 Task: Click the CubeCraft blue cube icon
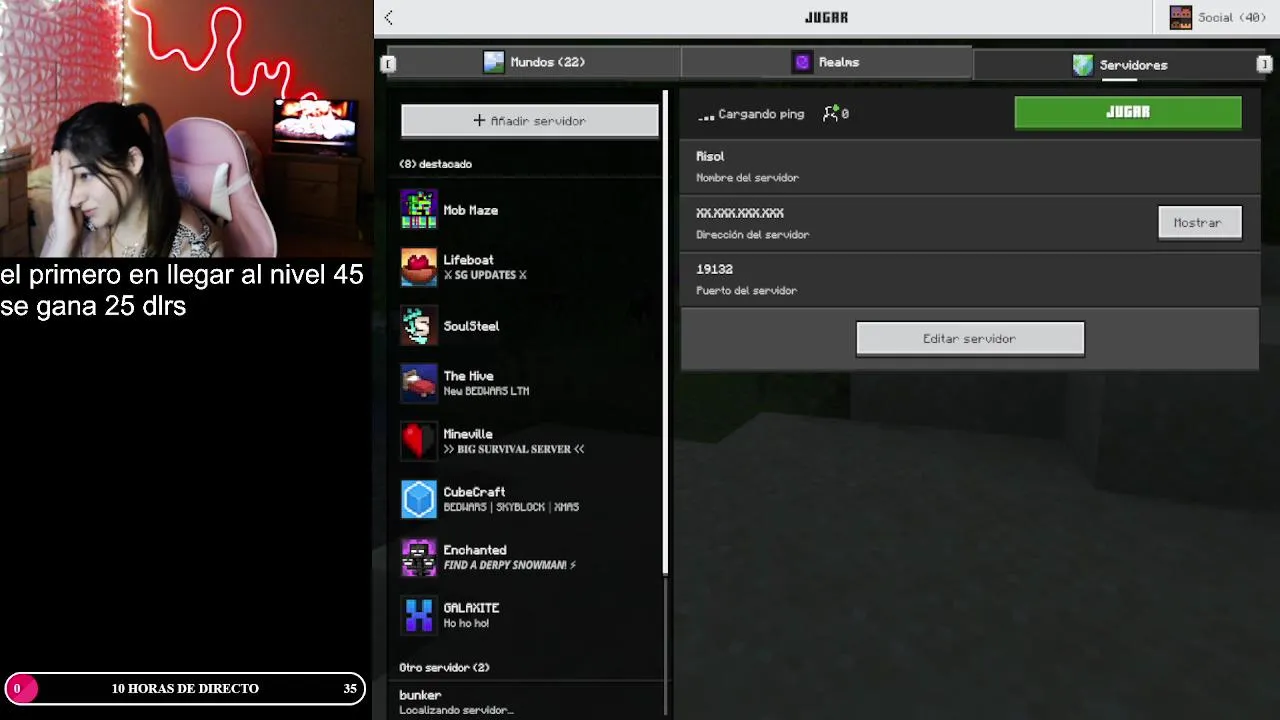pos(419,499)
